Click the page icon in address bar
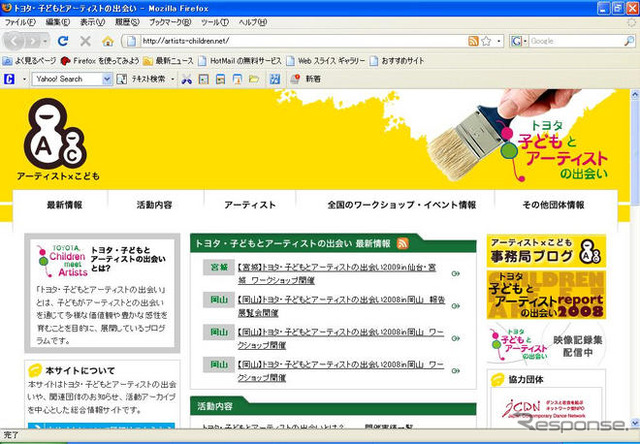640x444 pixels. (x=131, y=41)
